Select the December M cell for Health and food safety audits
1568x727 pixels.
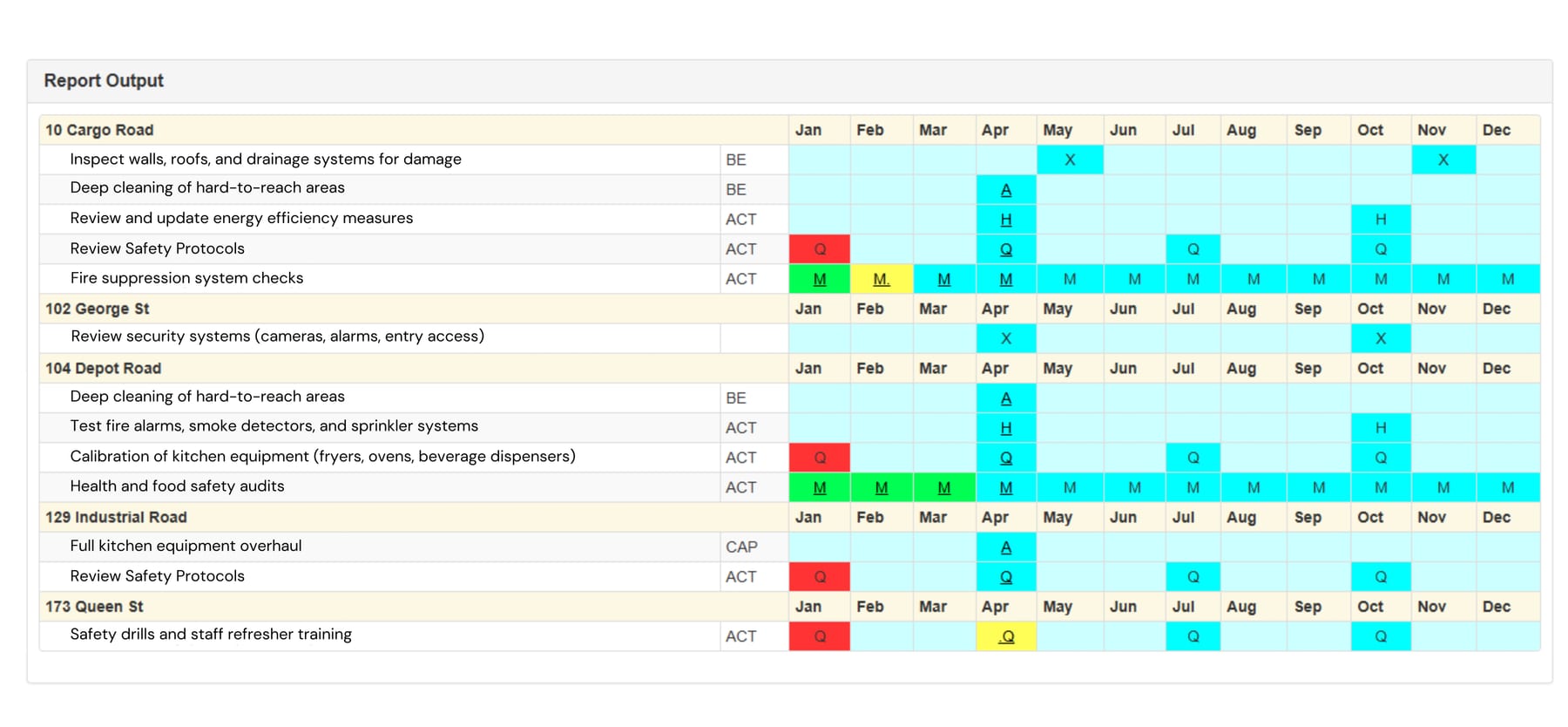coord(1508,487)
